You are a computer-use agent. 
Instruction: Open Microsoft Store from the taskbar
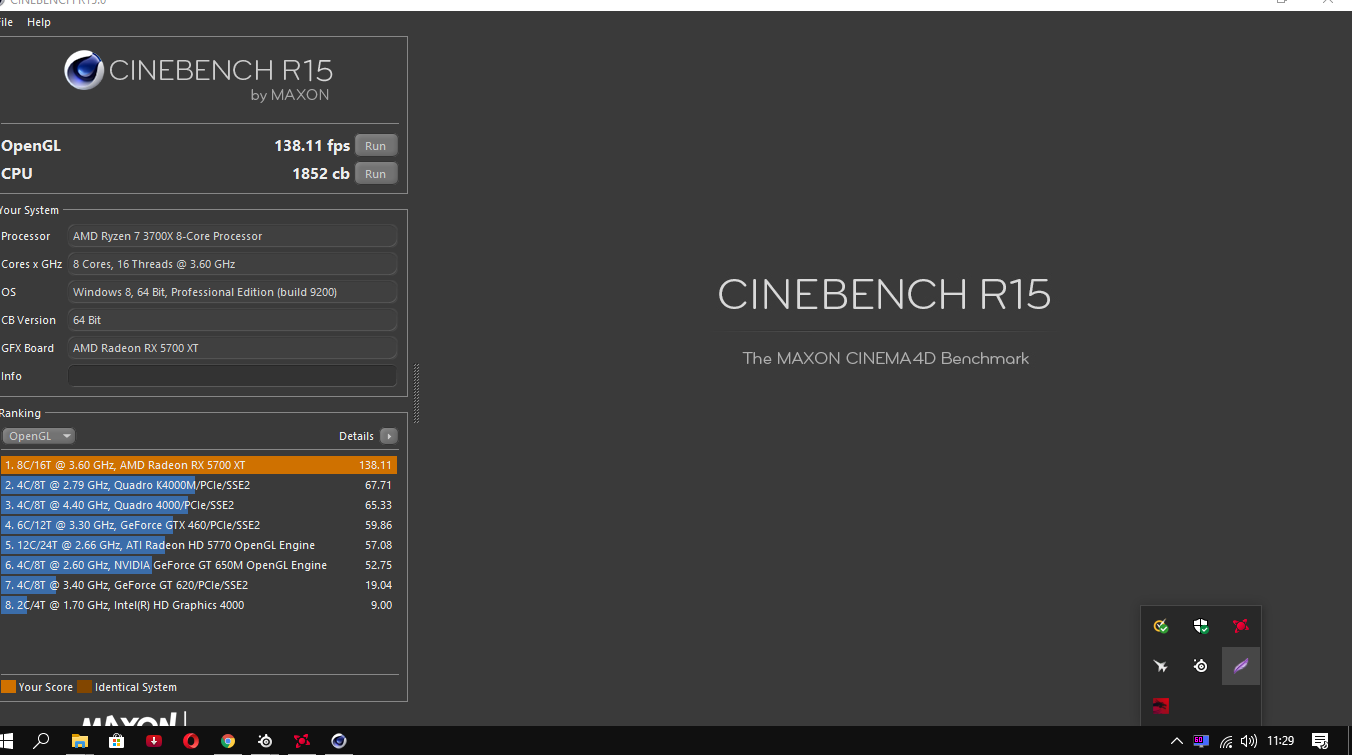(x=117, y=741)
